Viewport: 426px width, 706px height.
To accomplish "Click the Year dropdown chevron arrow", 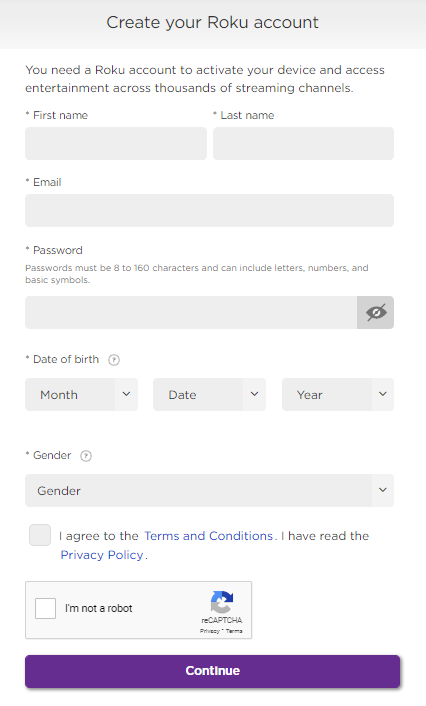I will tap(383, 394).
